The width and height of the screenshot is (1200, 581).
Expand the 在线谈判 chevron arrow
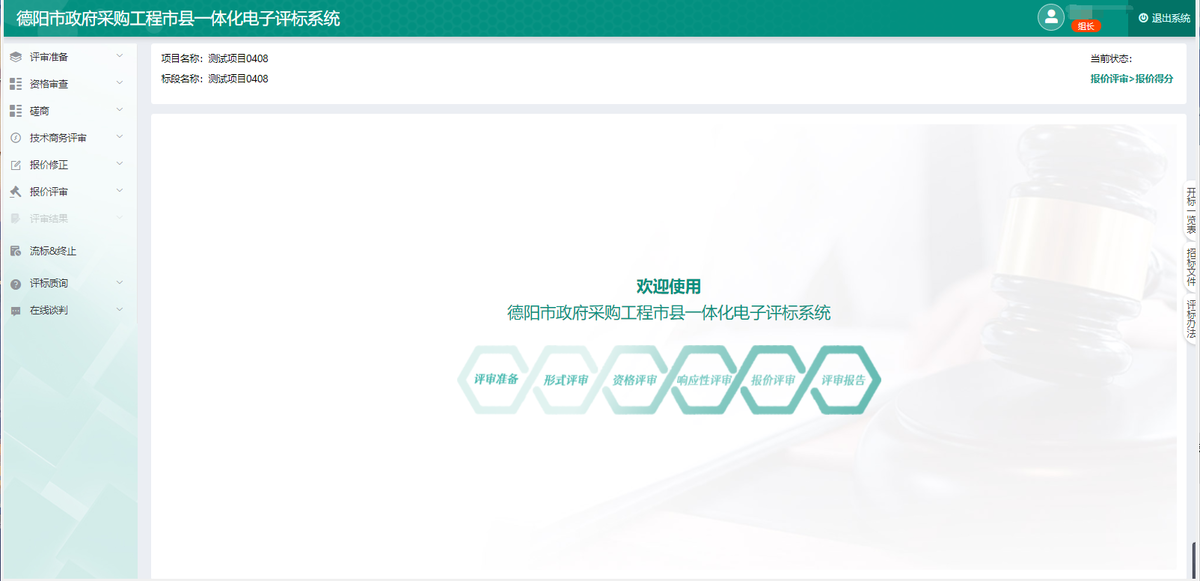[120, 310]
